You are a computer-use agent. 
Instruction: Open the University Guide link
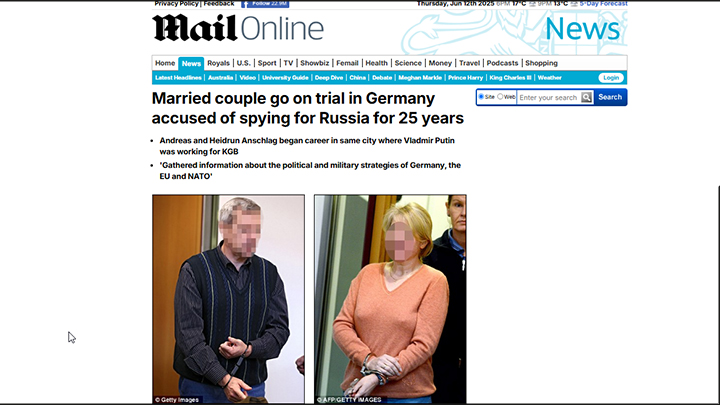[x=285, y=78]
